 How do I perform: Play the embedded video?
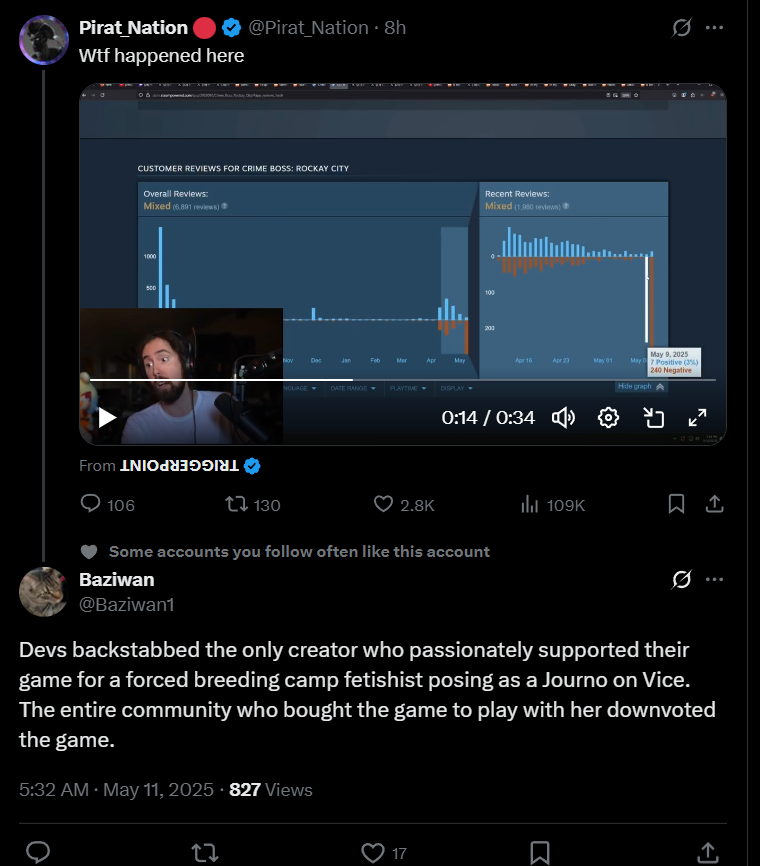pyautogui.click(x=107, y=418)
